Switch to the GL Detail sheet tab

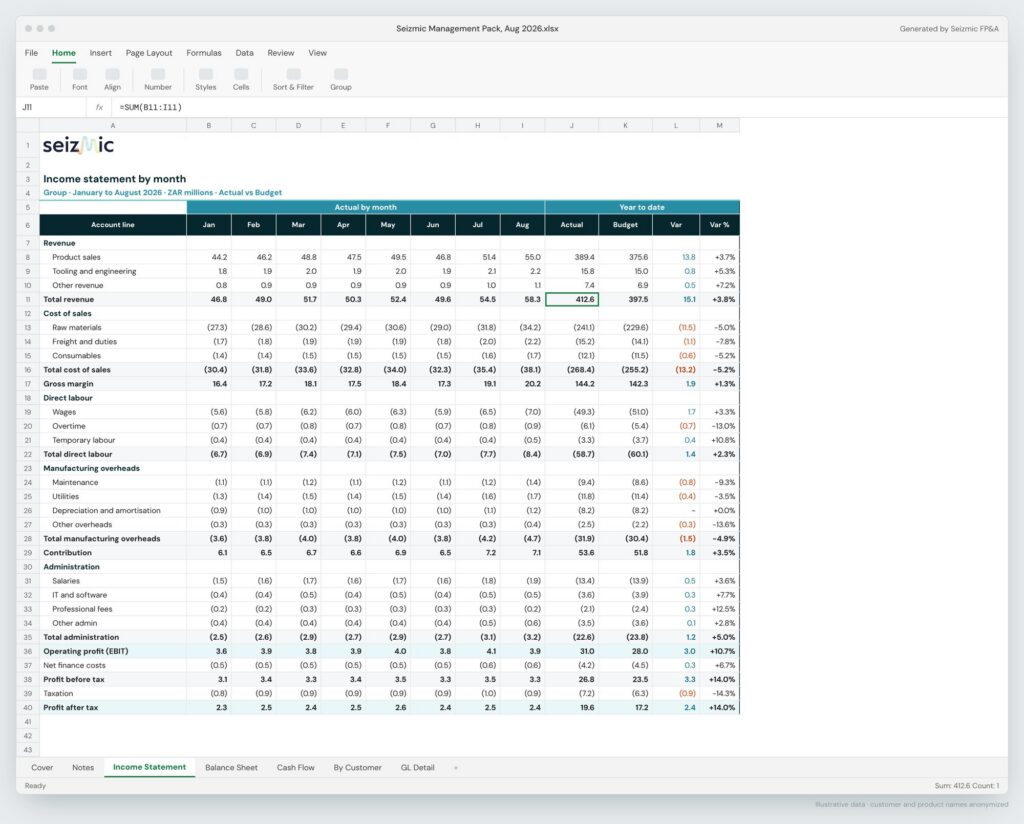(x=417, y=768)
